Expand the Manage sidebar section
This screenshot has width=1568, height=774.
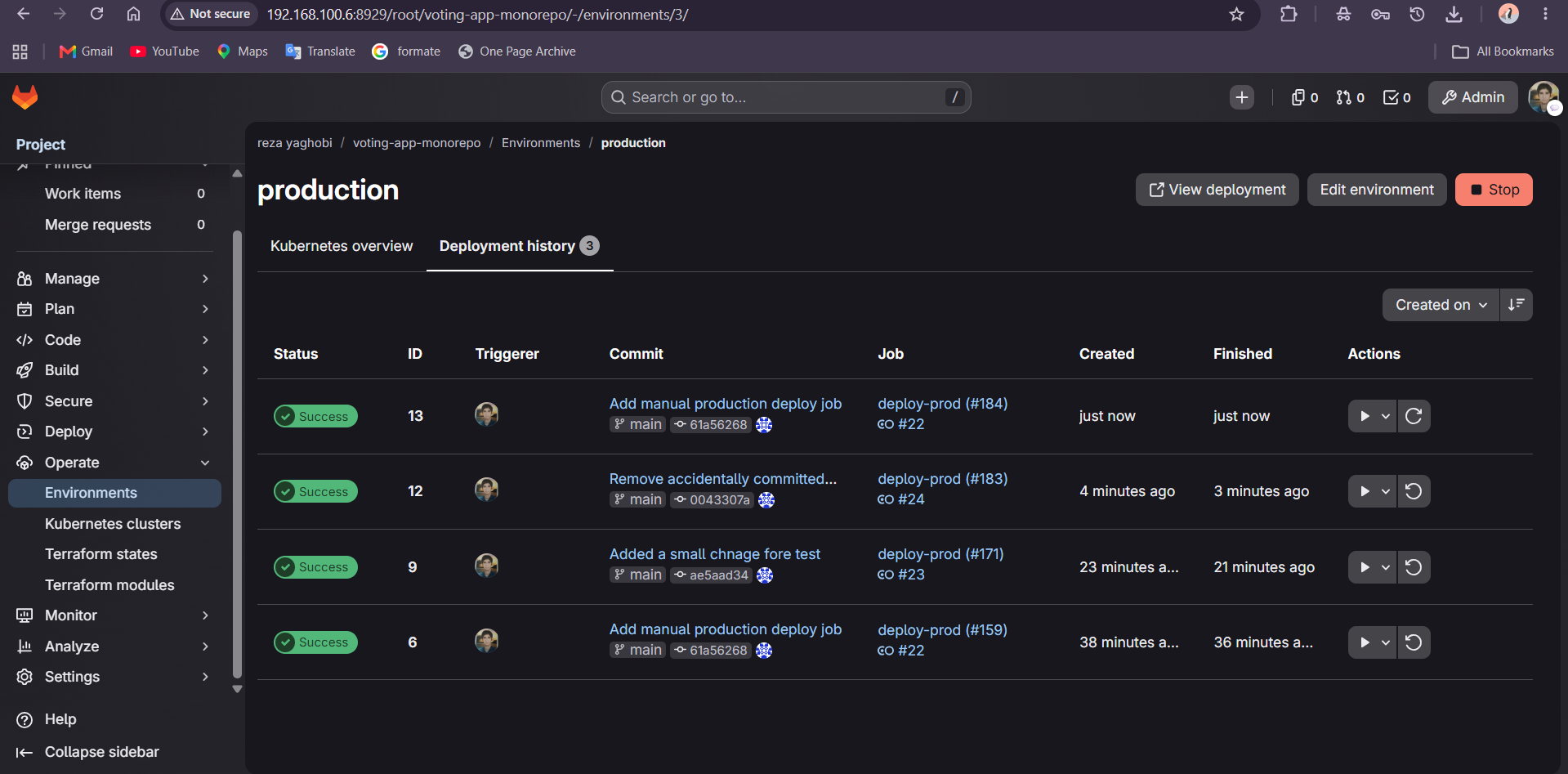click(x=114, y=279)
